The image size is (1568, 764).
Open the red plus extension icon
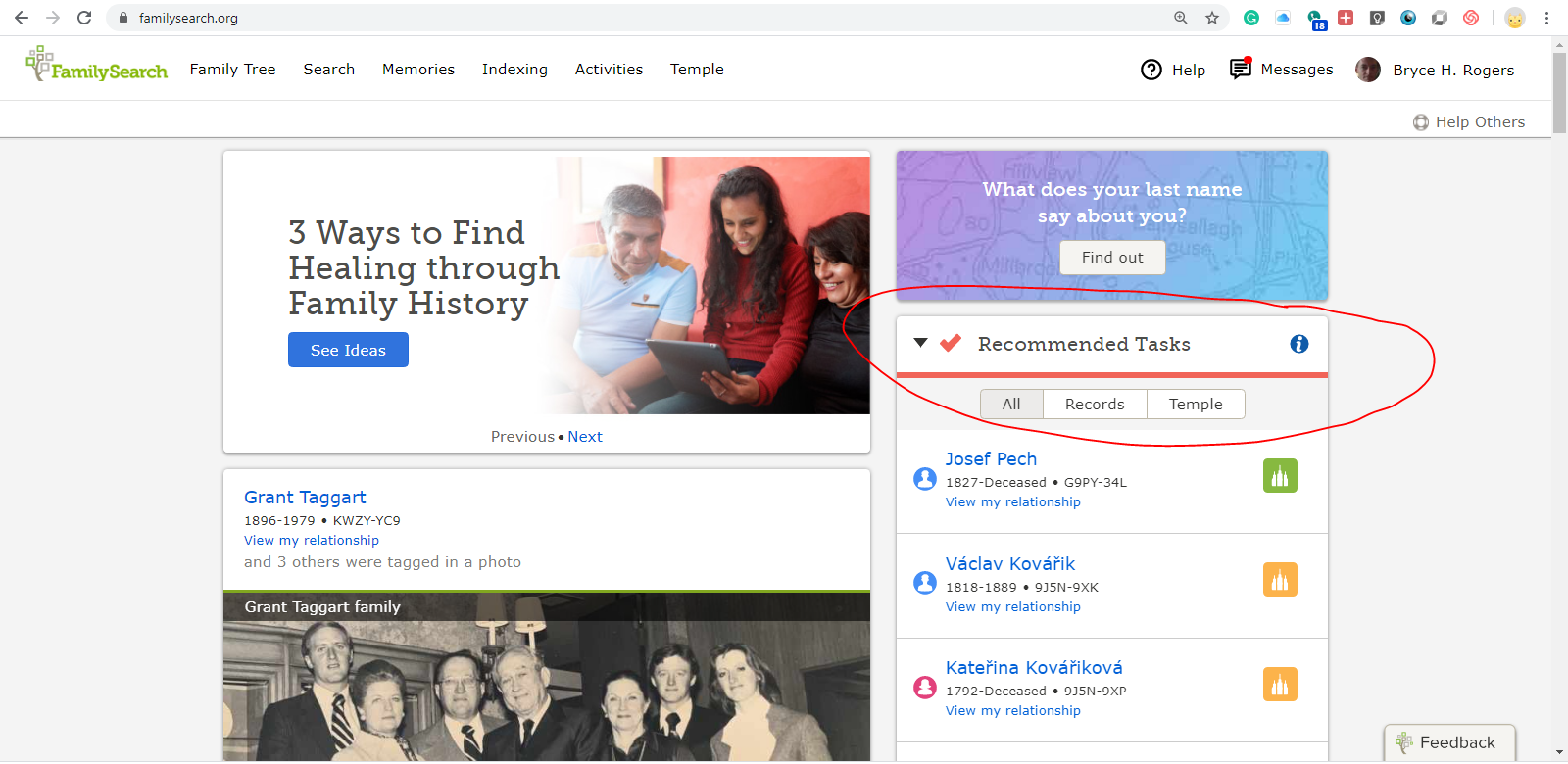(1346, 18)
